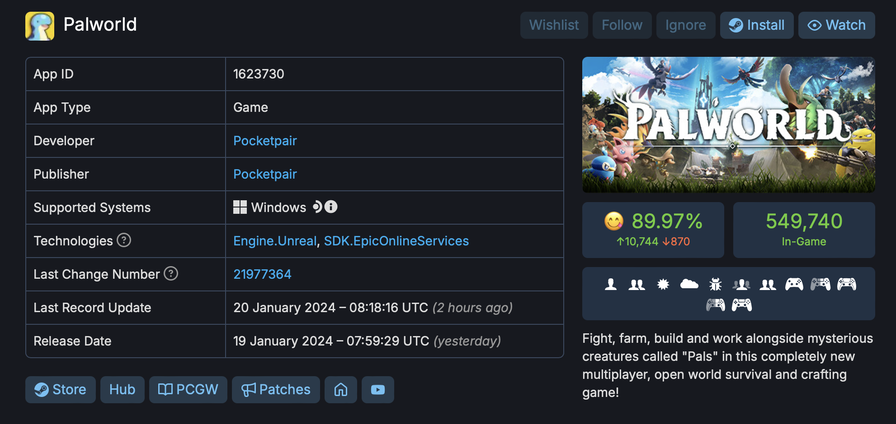Open the YouTube icon link

click(x=377, y=389)
